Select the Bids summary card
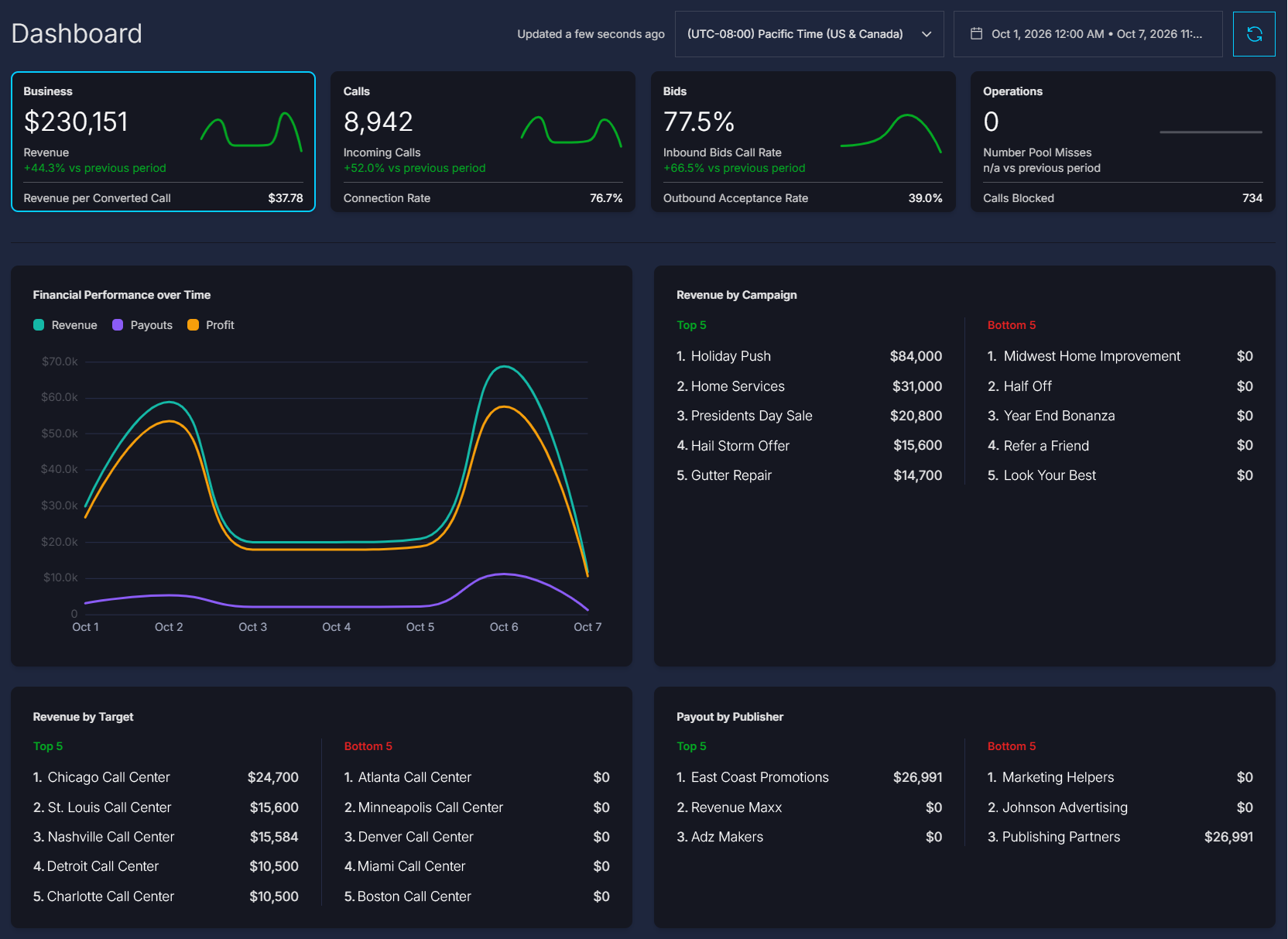The image size is (1288, 939). [803, 142]
